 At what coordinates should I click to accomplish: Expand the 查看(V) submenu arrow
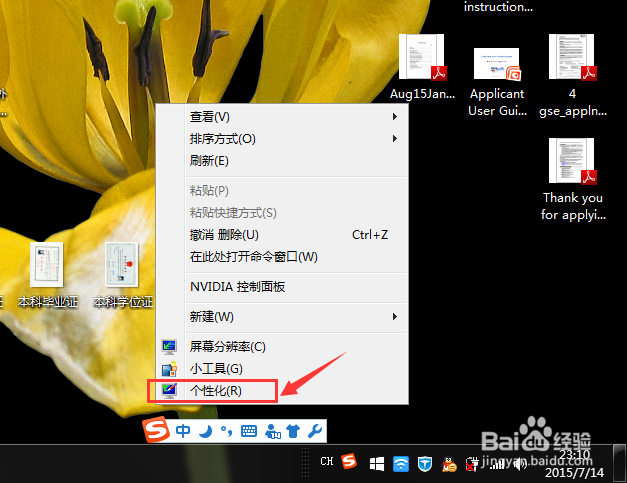coord(395,117)
